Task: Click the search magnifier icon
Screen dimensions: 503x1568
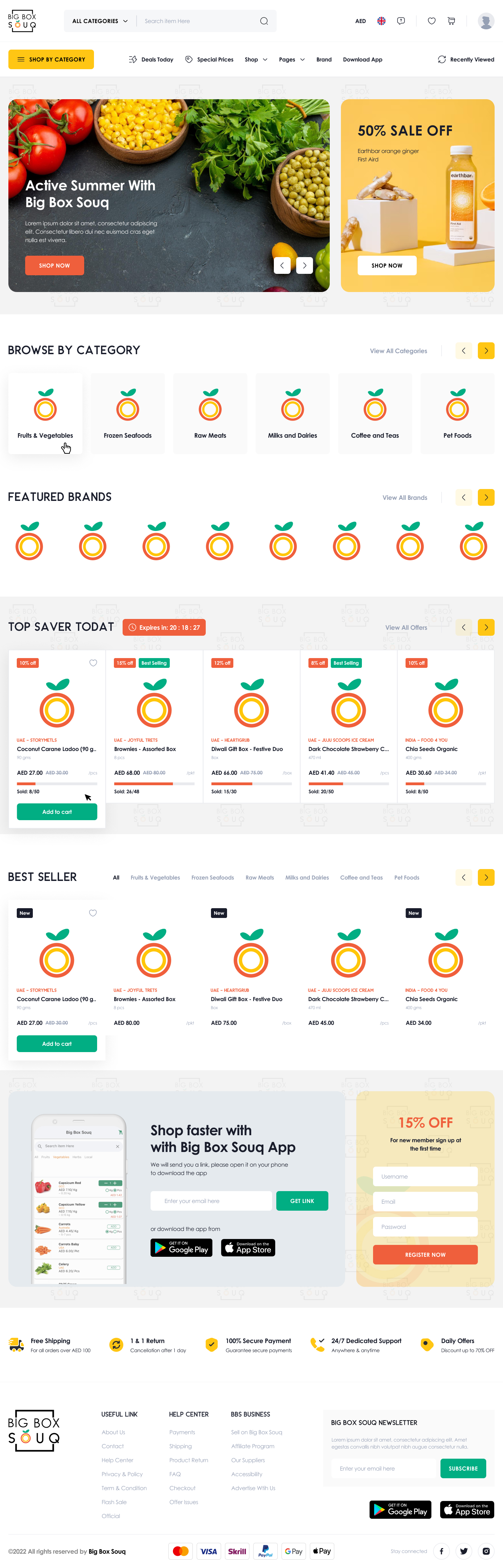Action: click(x=264, y=21)
